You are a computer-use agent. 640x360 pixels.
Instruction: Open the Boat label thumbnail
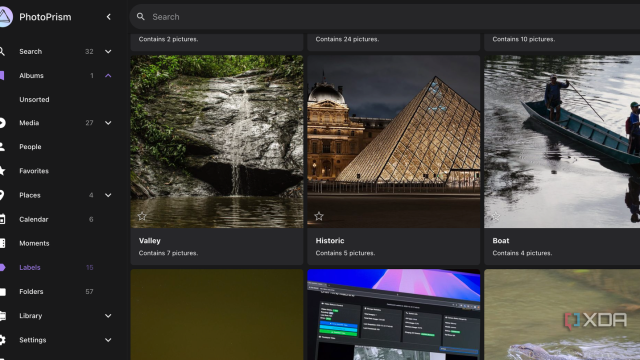pyautogui.click(x=562, y=141)
